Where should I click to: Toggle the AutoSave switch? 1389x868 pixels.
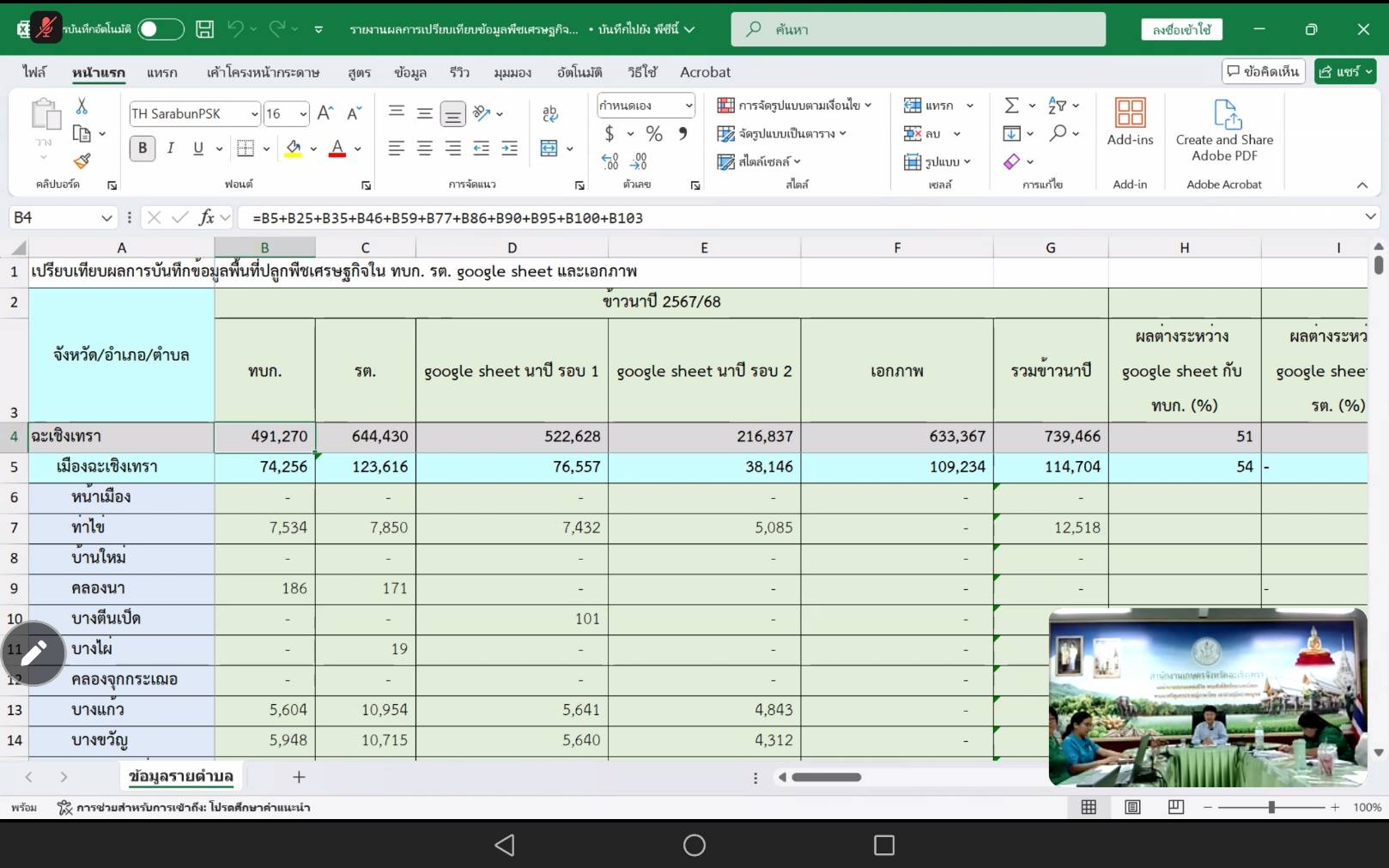[161, 29]
